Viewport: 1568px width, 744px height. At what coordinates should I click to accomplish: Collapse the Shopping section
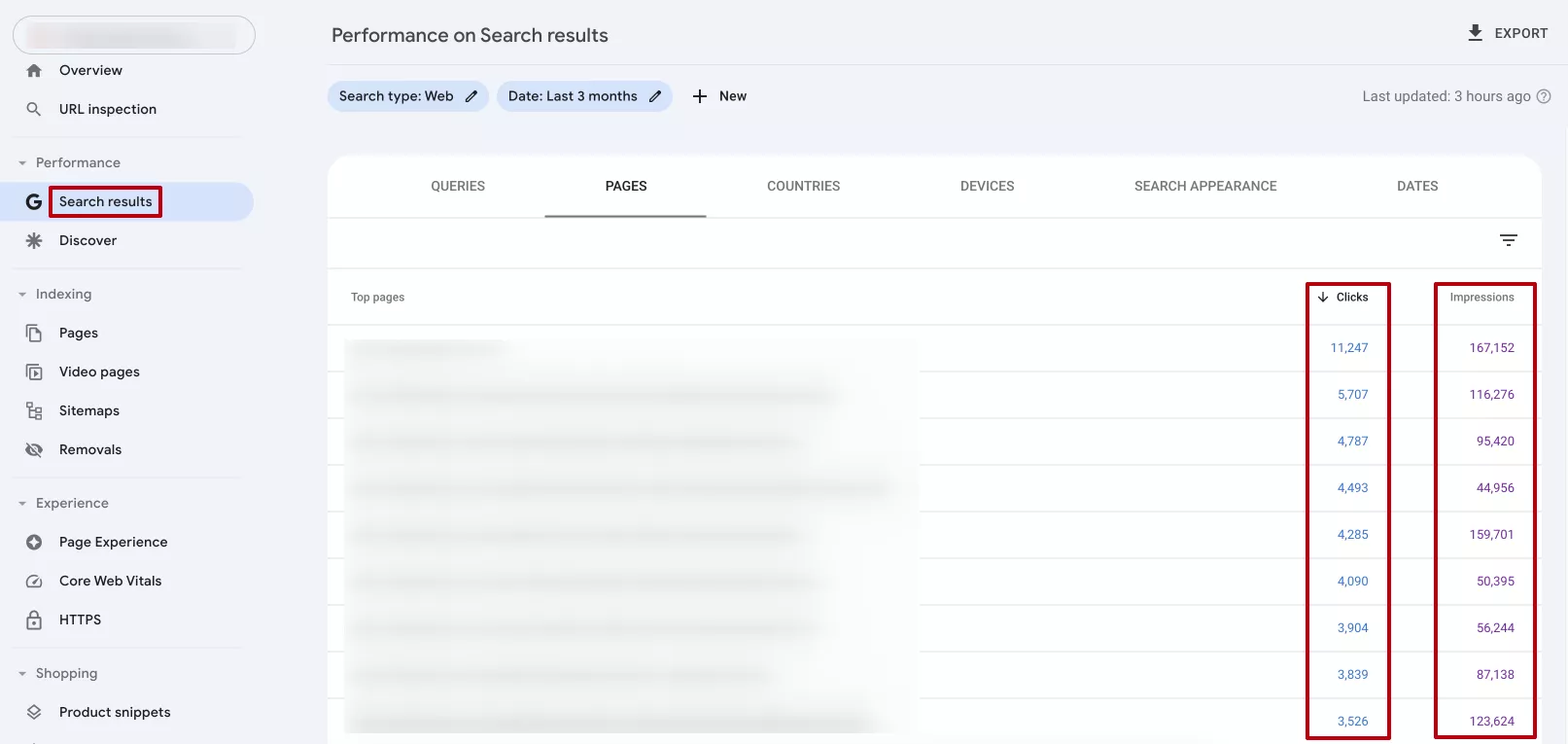[22, 674]
